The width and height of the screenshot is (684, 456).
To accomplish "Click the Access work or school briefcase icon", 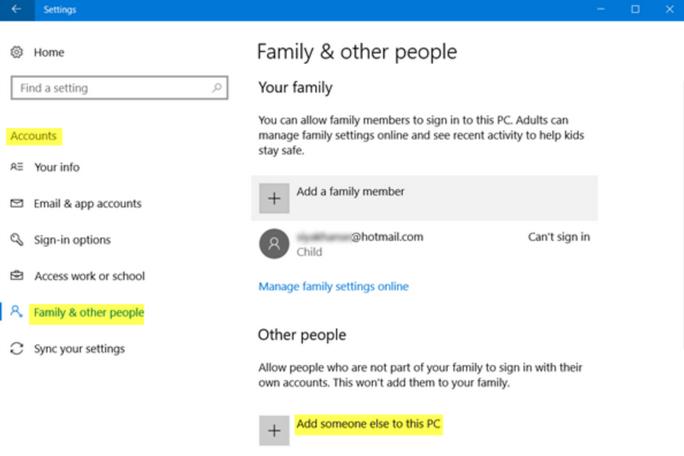I will point(16,276).
